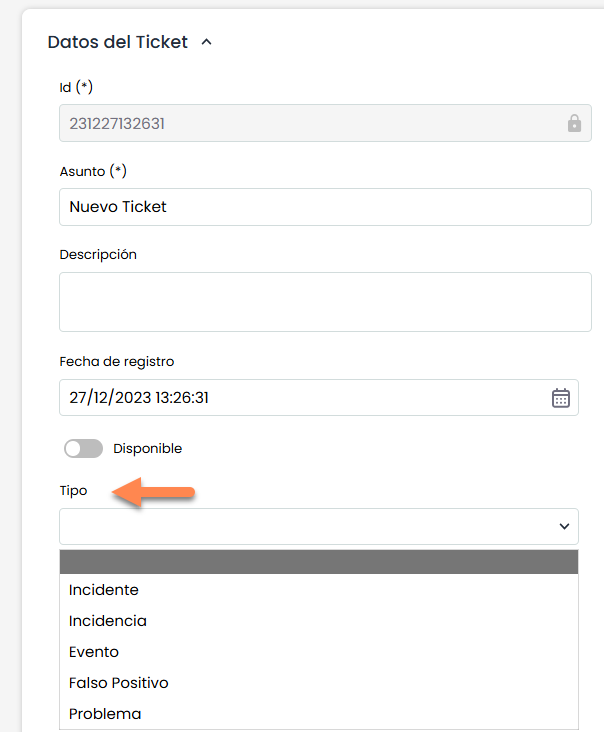Choose Evento from dropdown list
This screenshot has width=604, height=732.
click(x=94, y=652)
